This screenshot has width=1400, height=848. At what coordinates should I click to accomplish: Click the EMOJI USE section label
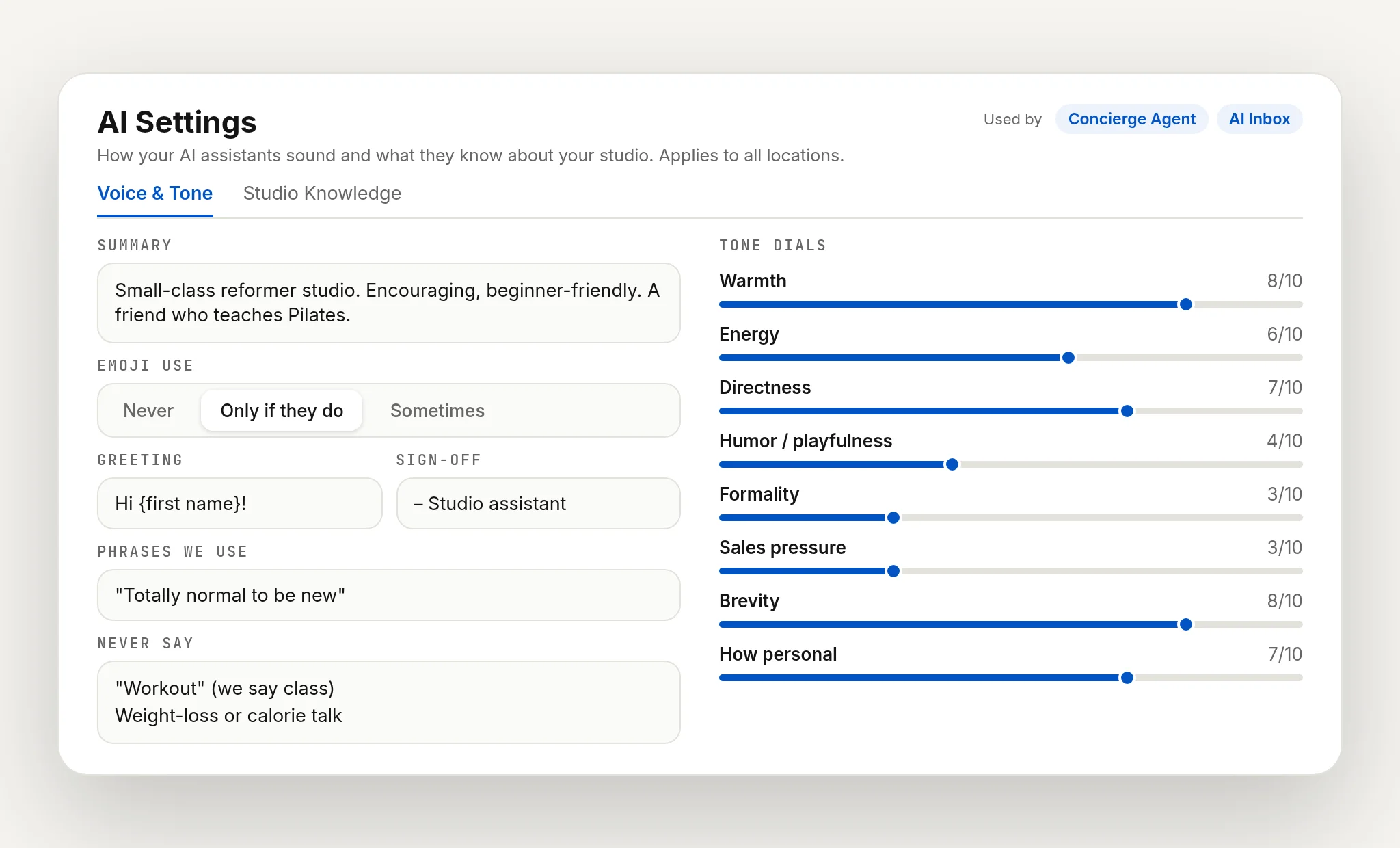point(145,366)
